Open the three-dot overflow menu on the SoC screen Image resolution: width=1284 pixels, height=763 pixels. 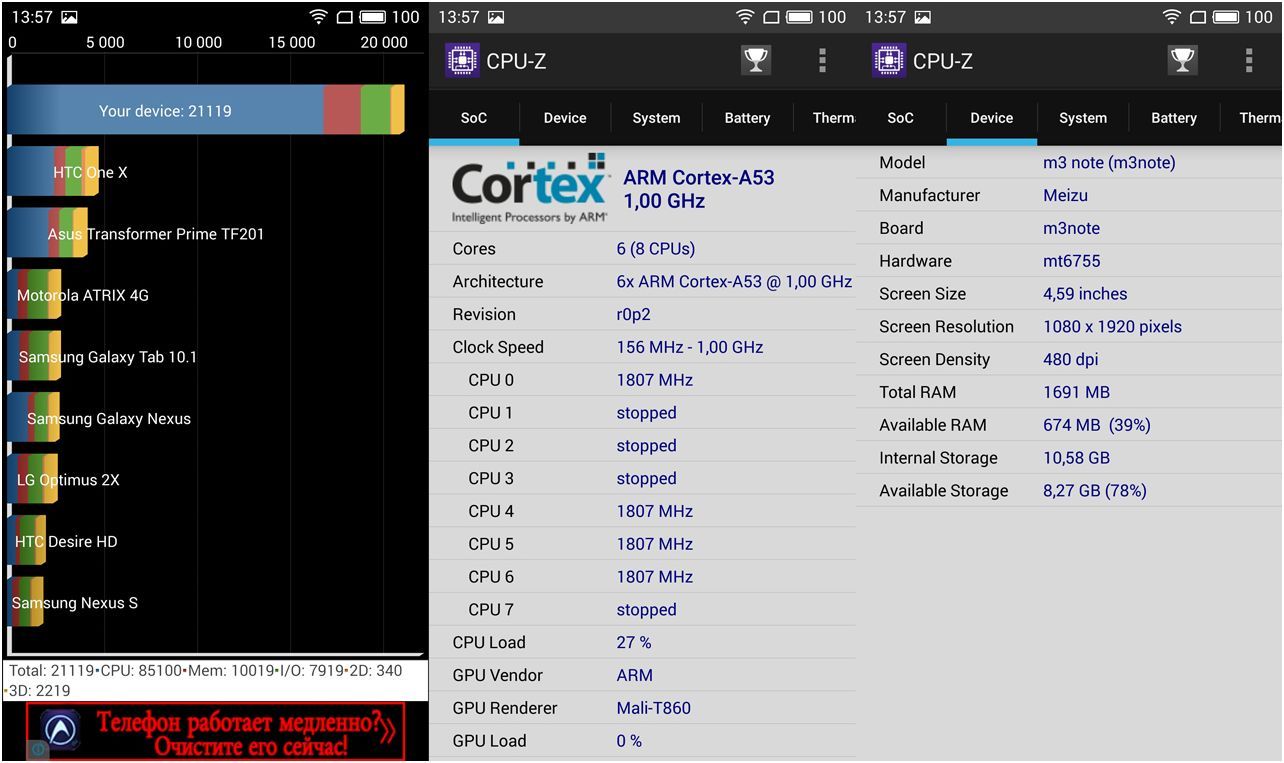click(x=822, y=61)
